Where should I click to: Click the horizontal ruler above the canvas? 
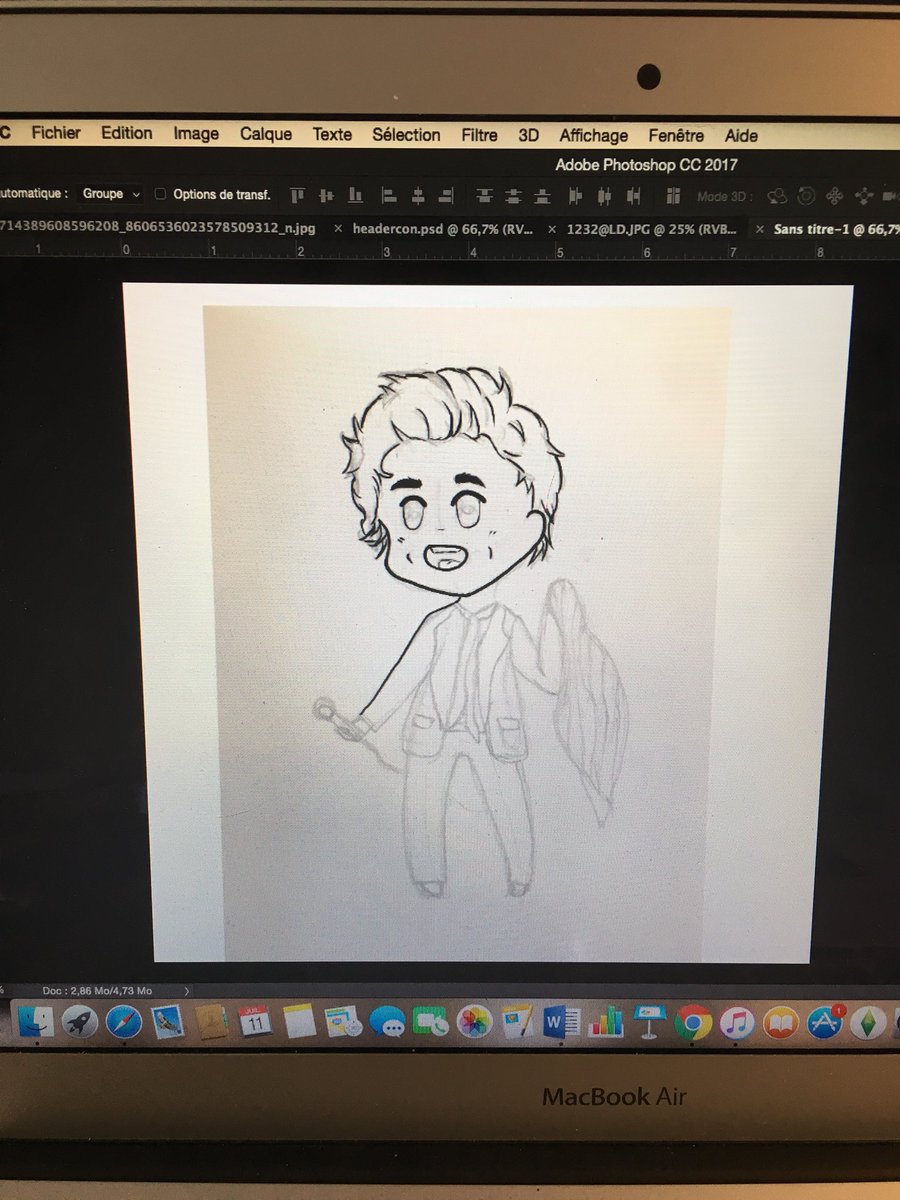[x=450, y=250]
